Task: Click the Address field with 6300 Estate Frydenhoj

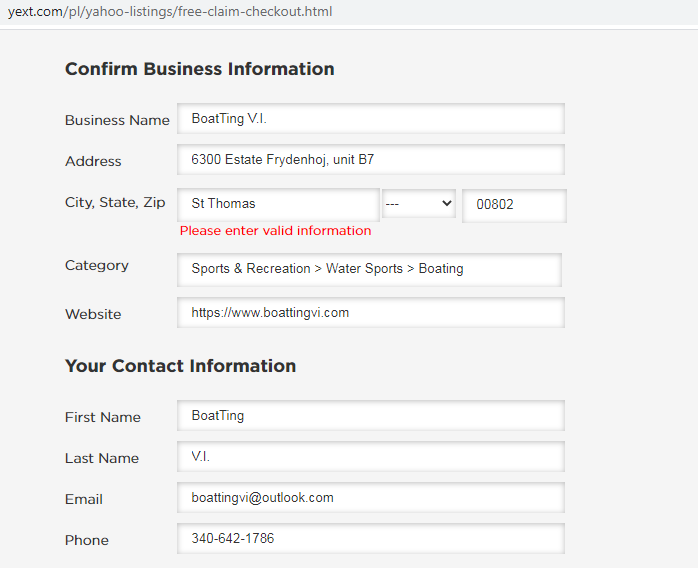Action: pos(370,160)
